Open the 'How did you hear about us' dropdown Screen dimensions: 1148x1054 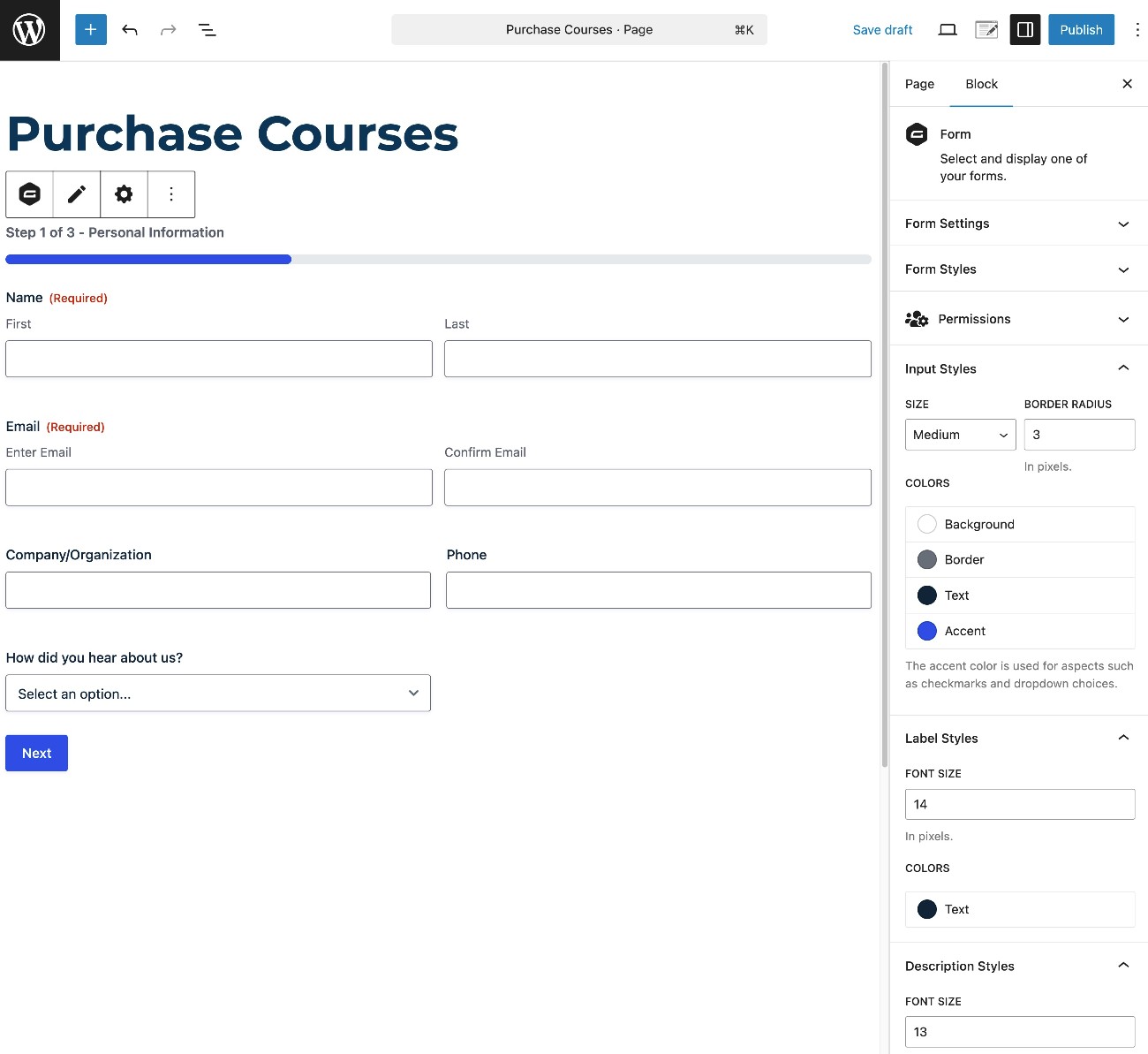pos(218,694)
